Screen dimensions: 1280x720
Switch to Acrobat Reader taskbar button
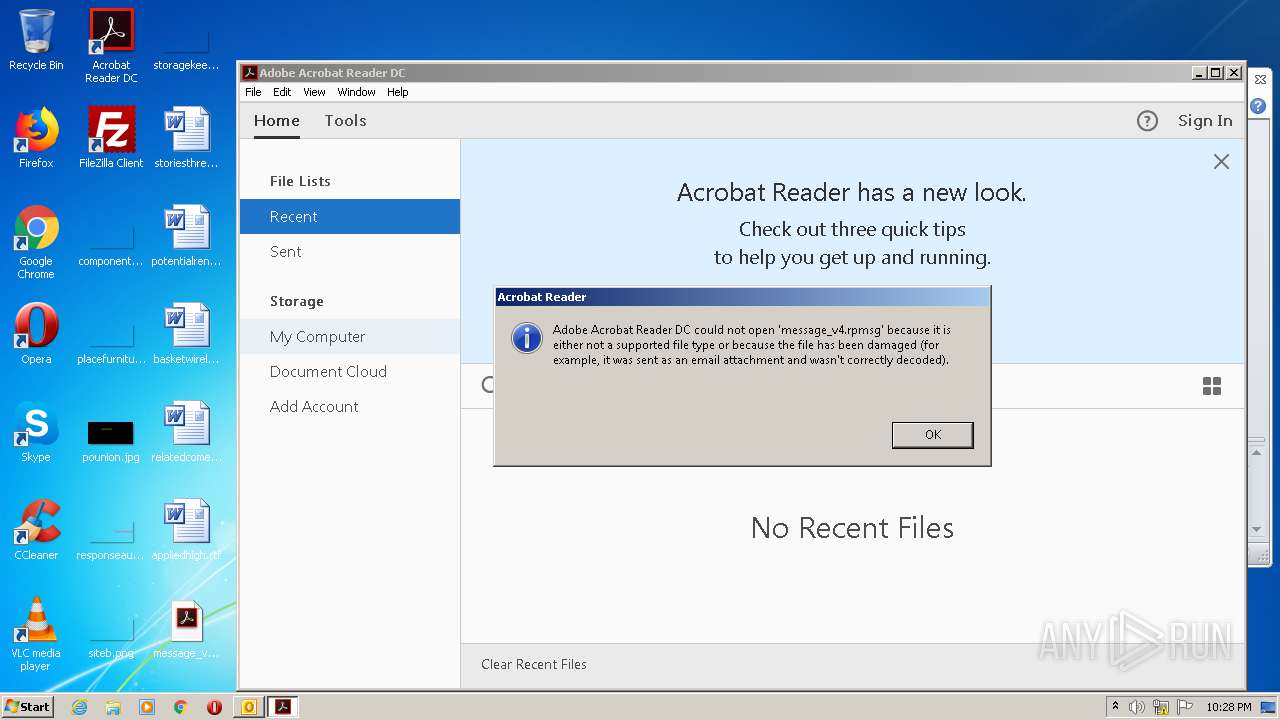(x=283, y=707)
